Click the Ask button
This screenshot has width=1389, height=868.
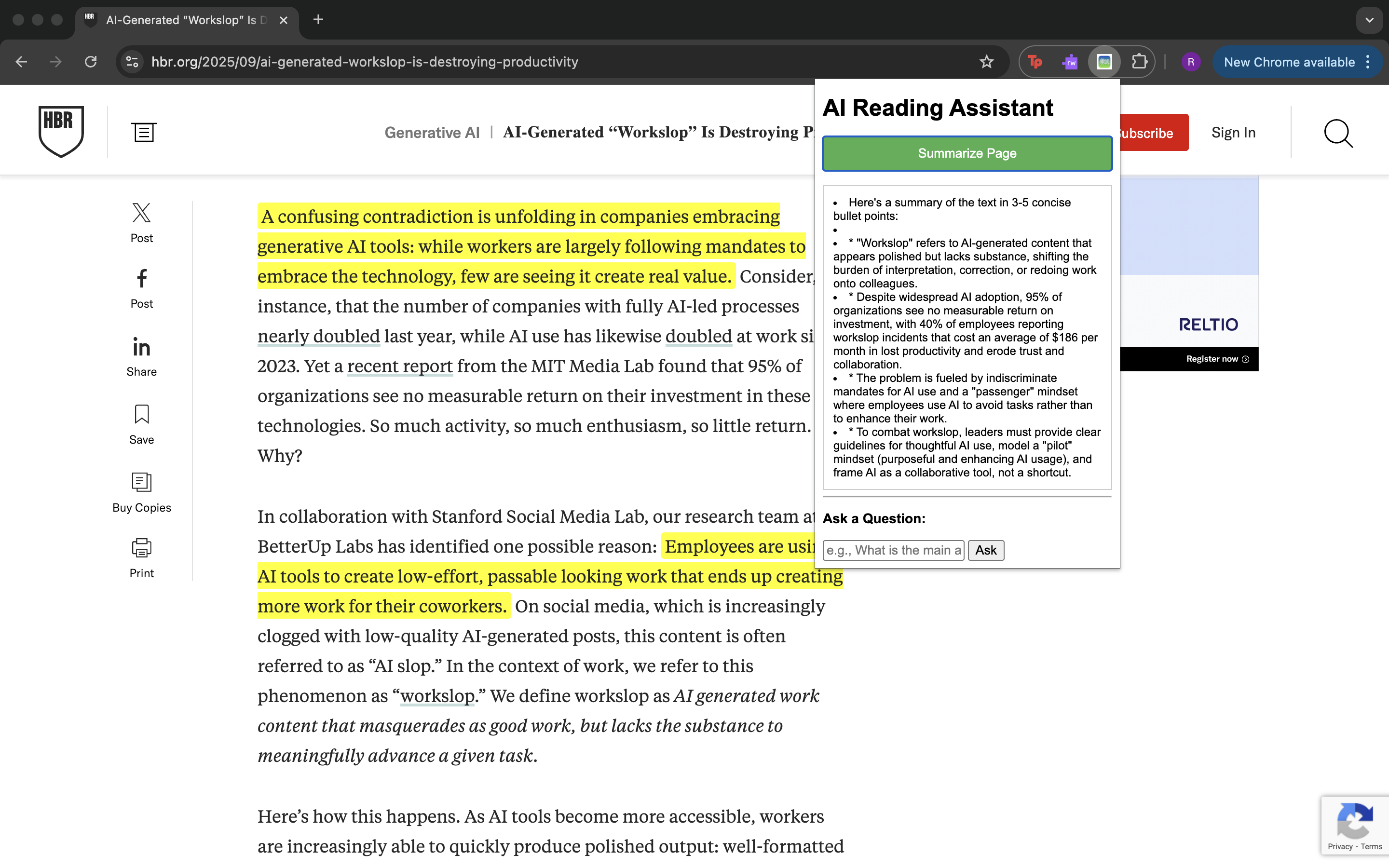985,550
